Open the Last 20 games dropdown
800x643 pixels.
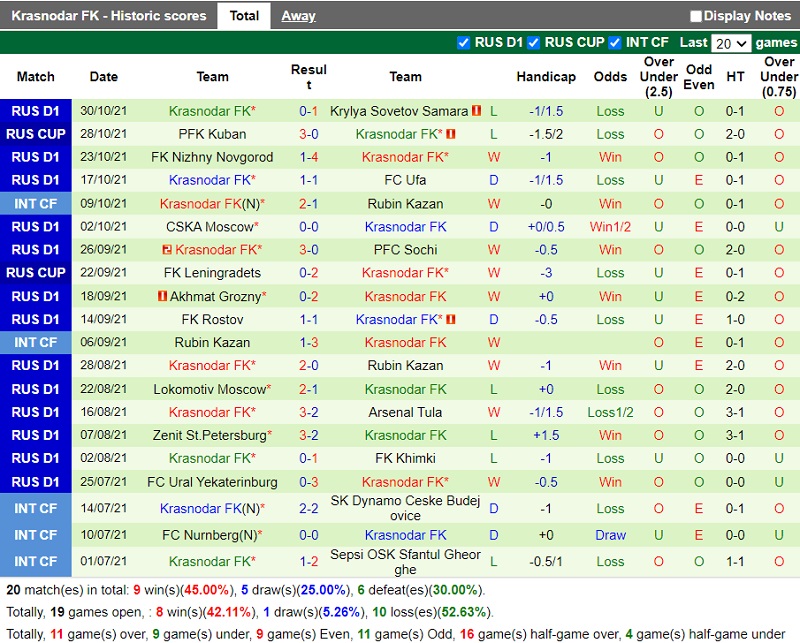[731, 43]
